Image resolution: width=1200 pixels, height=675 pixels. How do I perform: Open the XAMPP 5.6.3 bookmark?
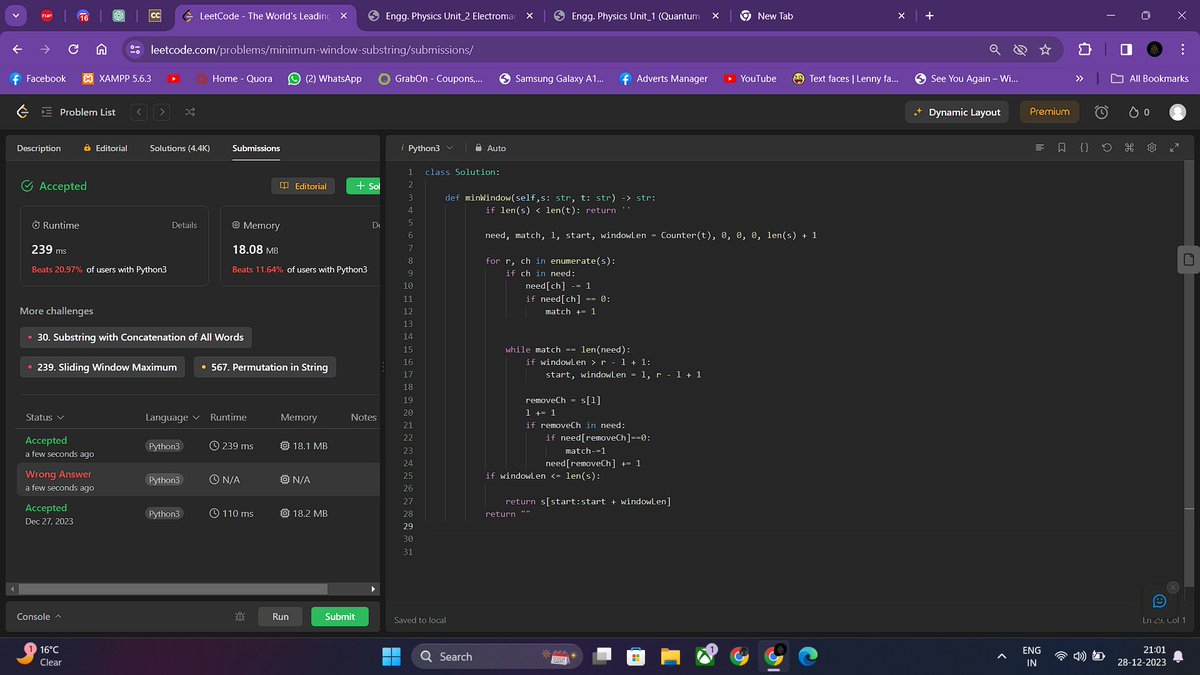[118, 78]
